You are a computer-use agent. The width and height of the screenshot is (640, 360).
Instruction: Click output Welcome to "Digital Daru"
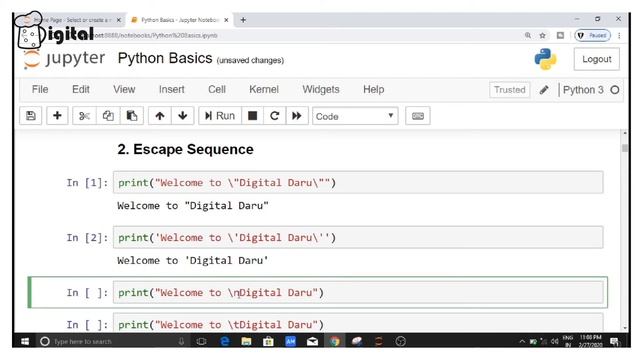coord(193,206)
